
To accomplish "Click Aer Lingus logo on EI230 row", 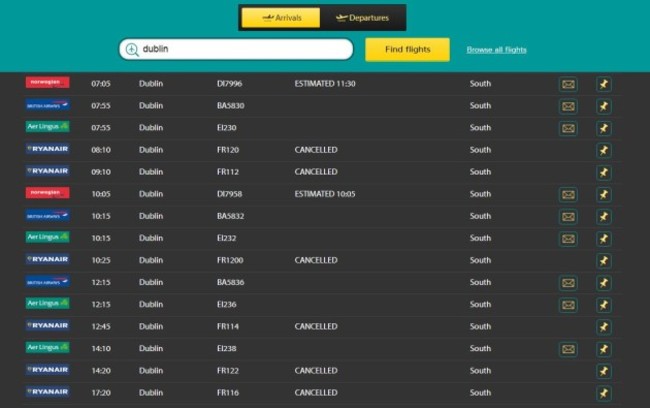I will [48, 126].
